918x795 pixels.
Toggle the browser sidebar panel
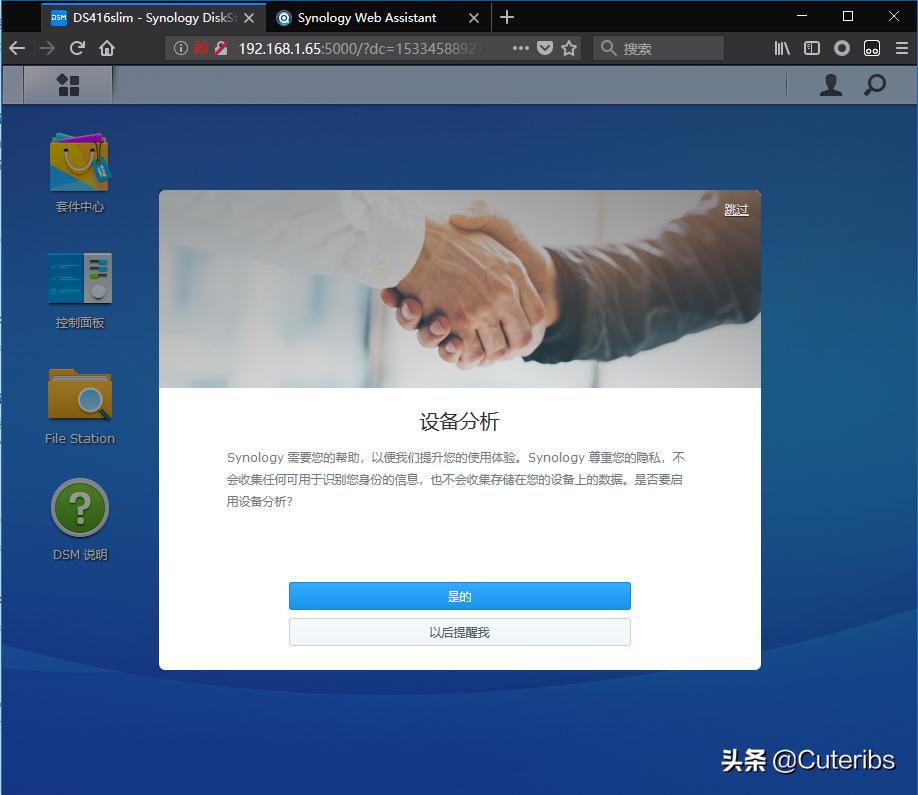pyautogui.click(x=812, y=47)
